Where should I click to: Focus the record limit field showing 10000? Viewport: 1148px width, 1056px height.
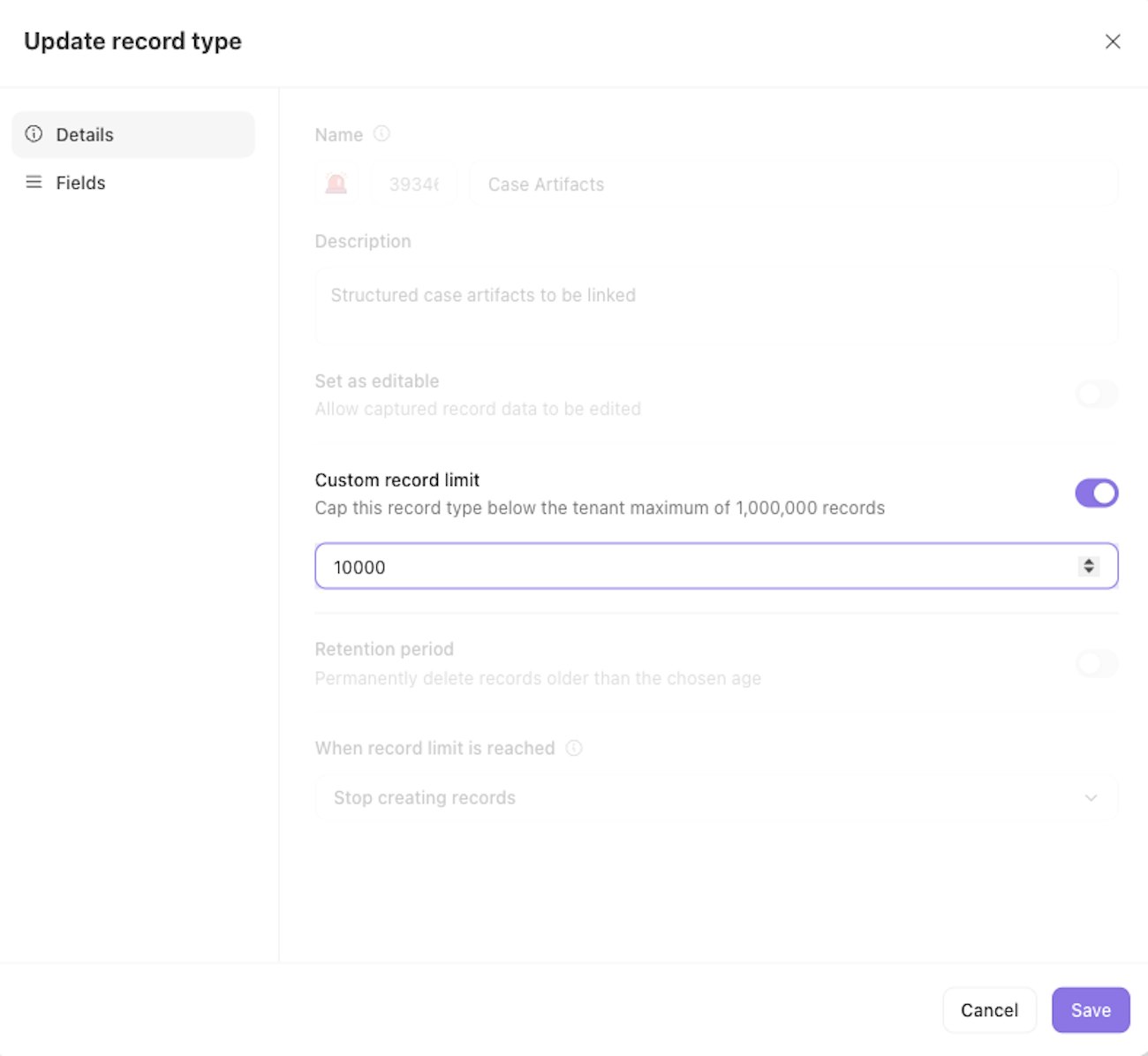click(689, 567)
